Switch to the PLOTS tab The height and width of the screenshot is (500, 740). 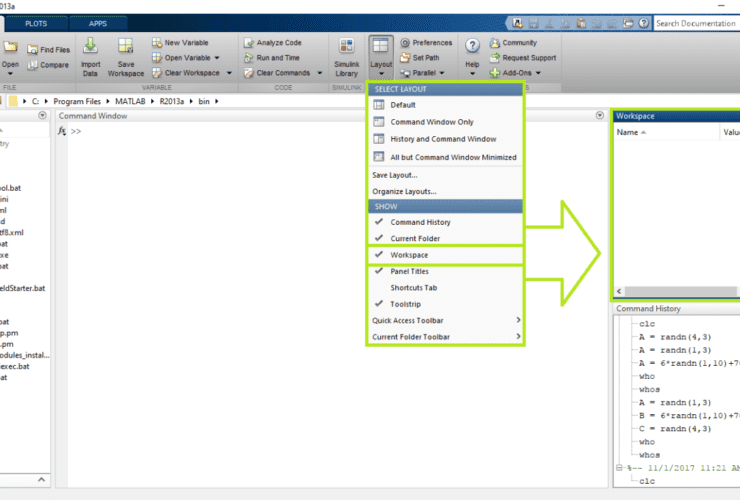point(36,24)
